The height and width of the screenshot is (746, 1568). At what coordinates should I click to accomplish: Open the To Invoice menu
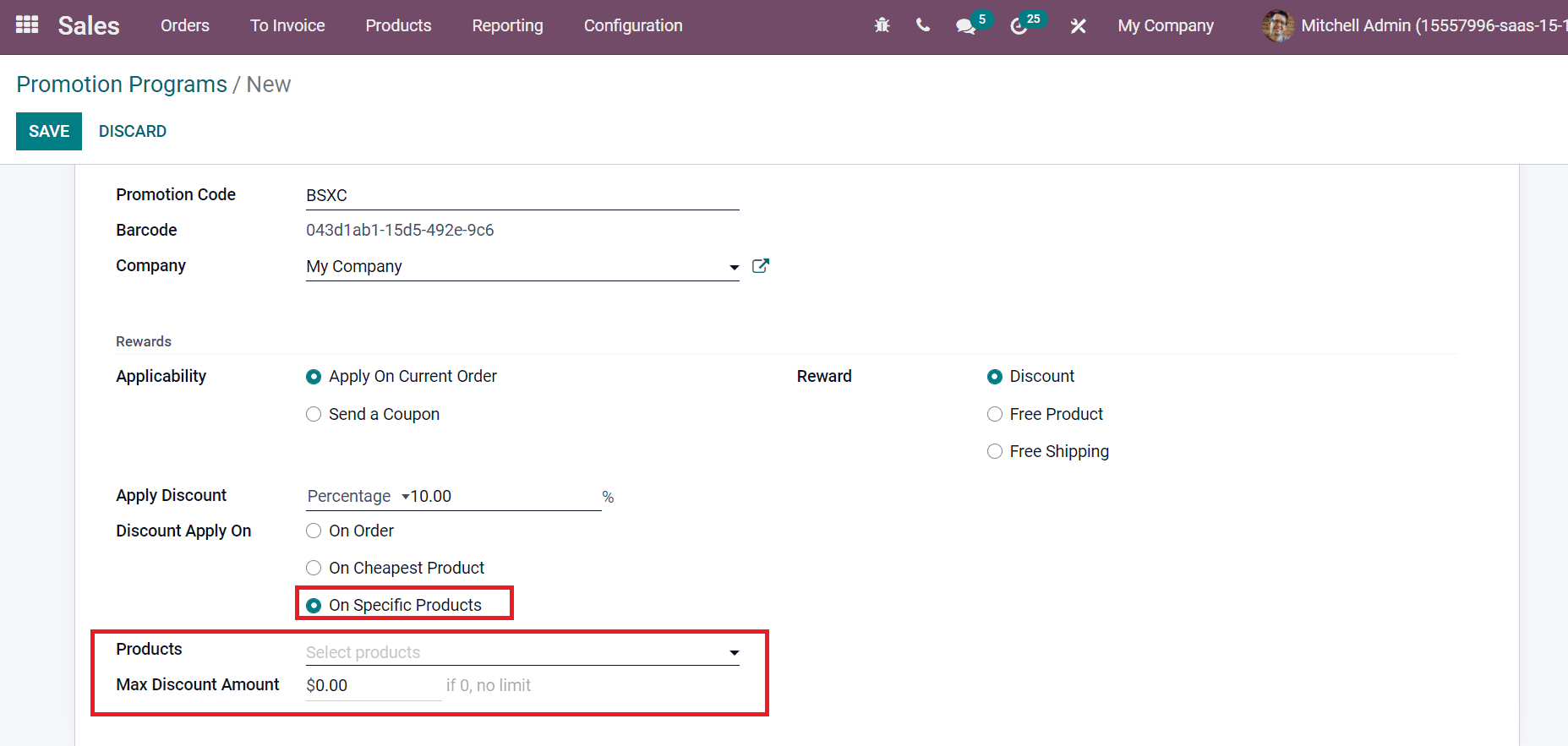pos(287,25)
